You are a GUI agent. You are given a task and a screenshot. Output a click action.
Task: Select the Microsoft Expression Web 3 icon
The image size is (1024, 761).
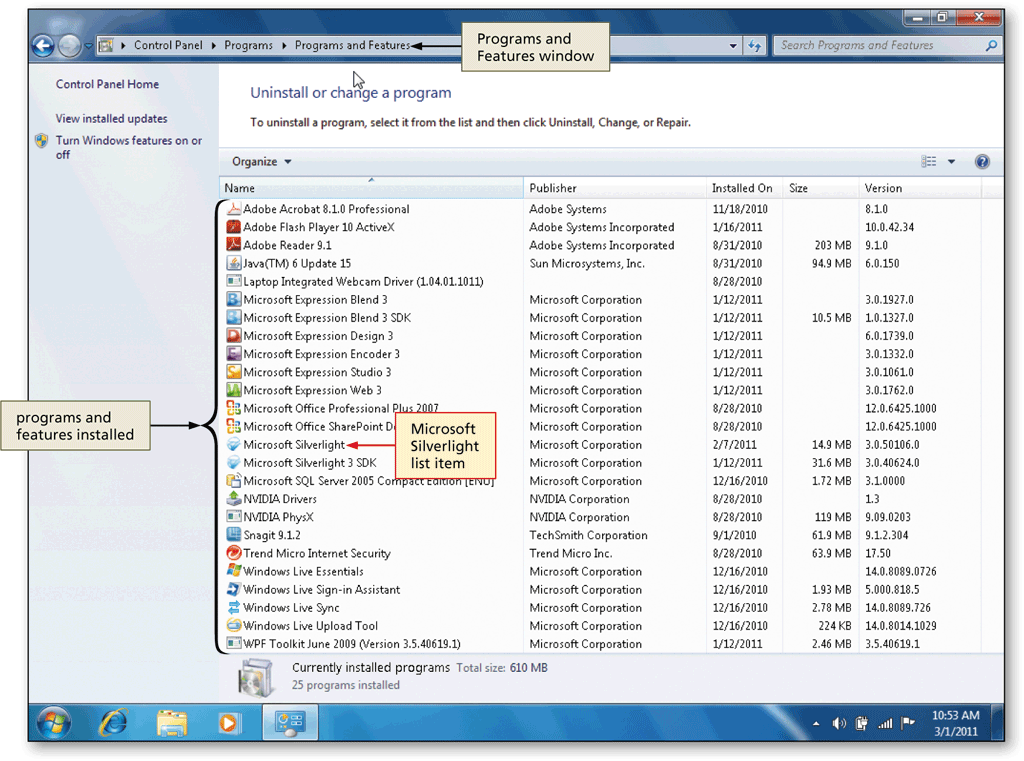(233, 390)
